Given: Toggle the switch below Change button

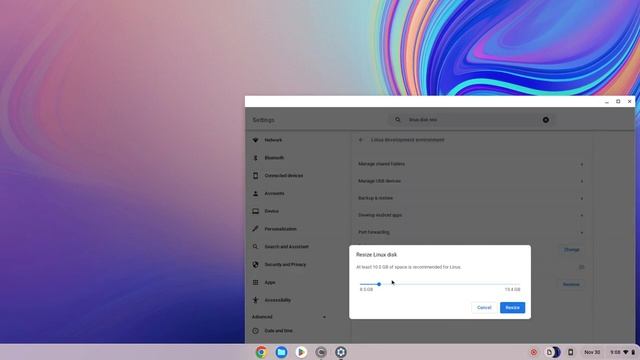Looking at the screenshot, I should click(581, 267).
